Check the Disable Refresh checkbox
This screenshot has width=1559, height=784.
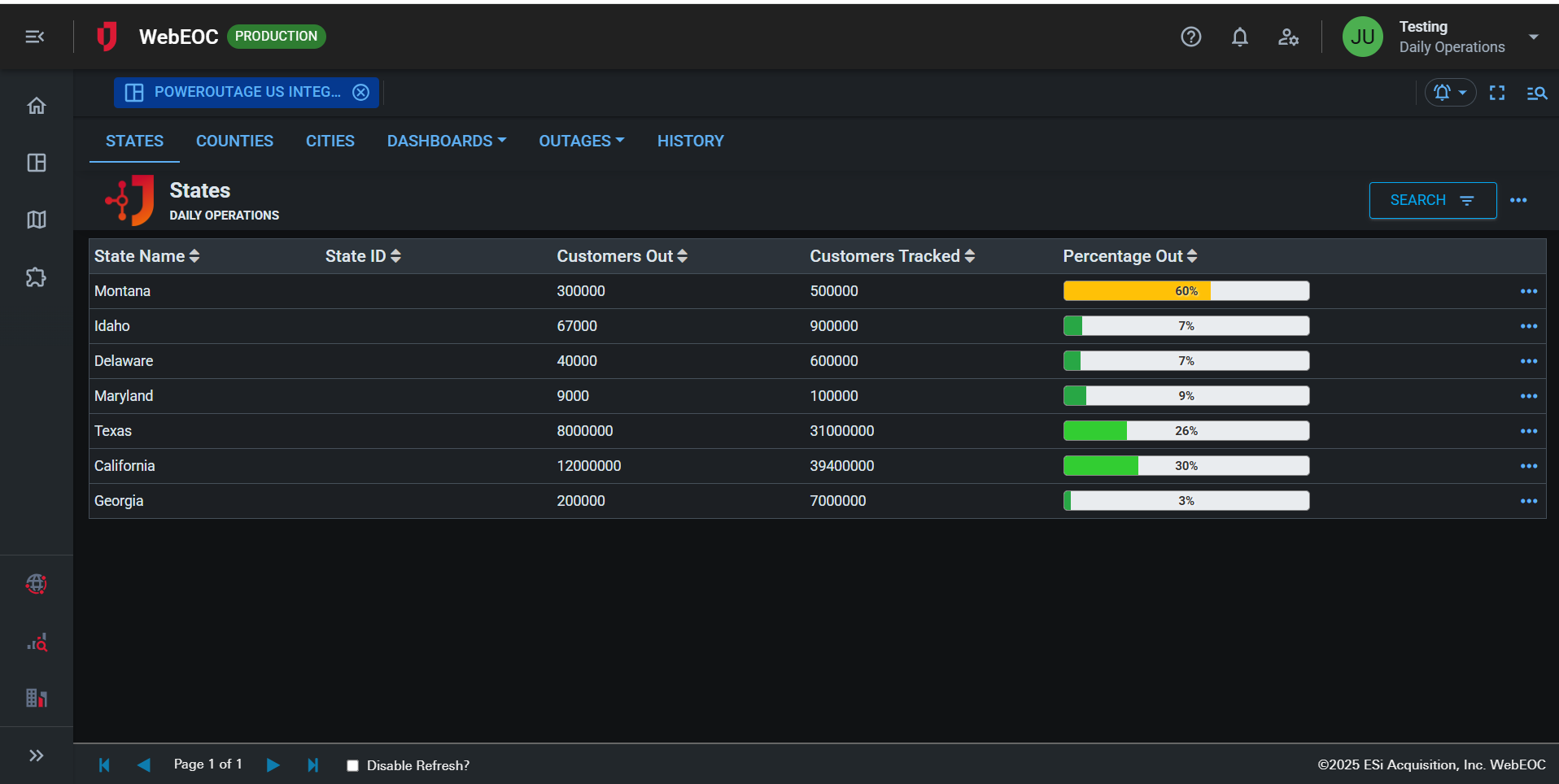coord(352,765)
